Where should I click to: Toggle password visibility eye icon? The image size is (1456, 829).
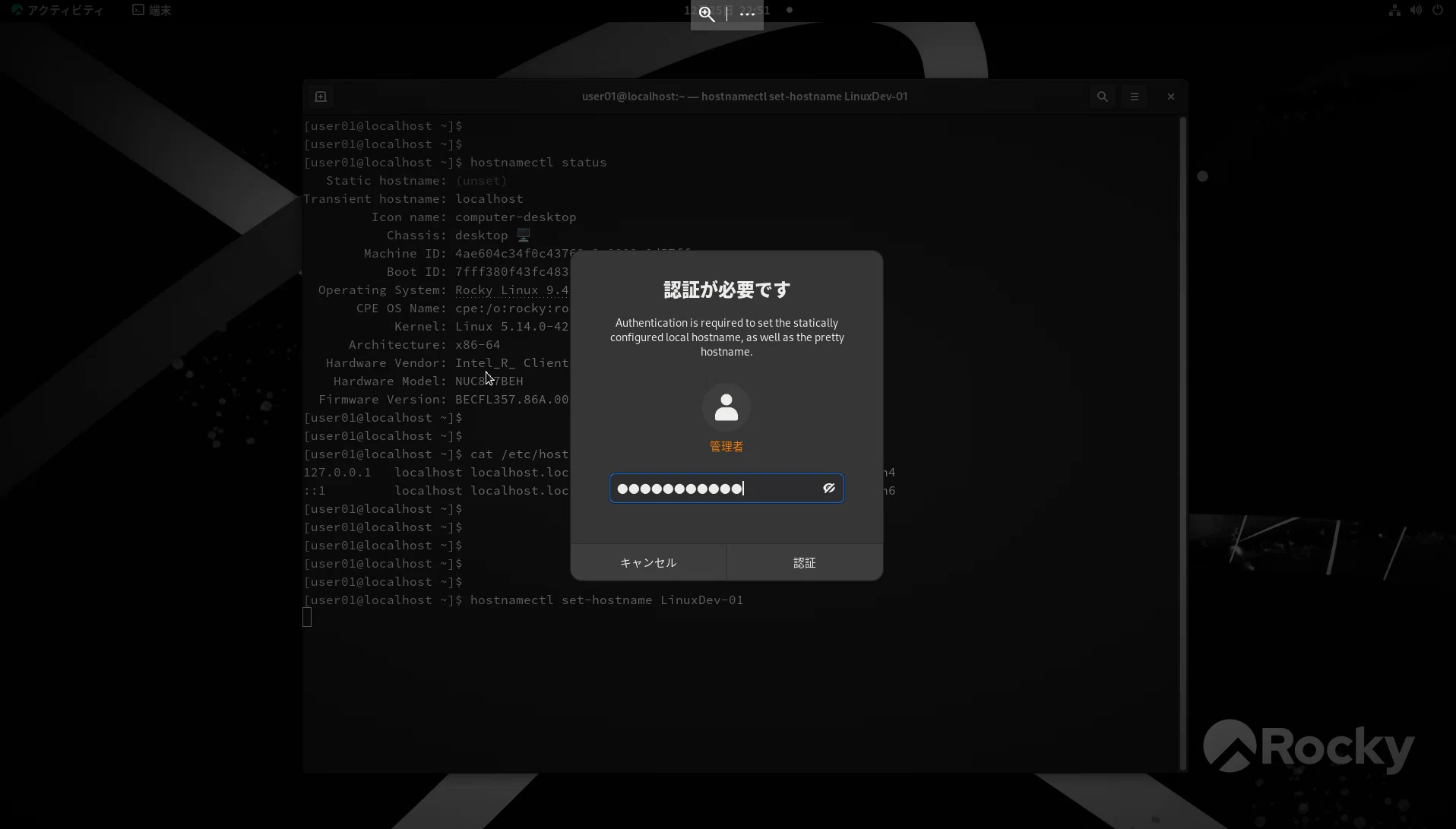click(828, 489)
